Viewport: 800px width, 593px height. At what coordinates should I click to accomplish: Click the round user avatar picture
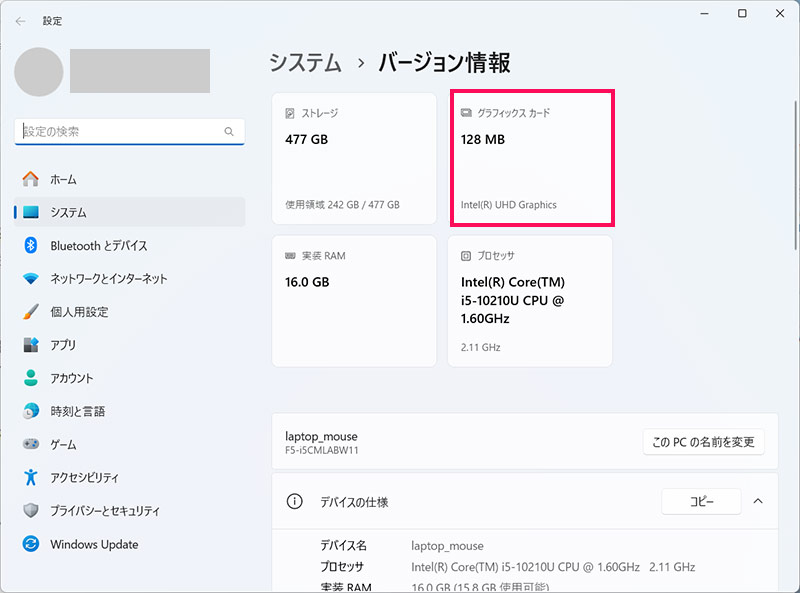click(x=39, y=72)
